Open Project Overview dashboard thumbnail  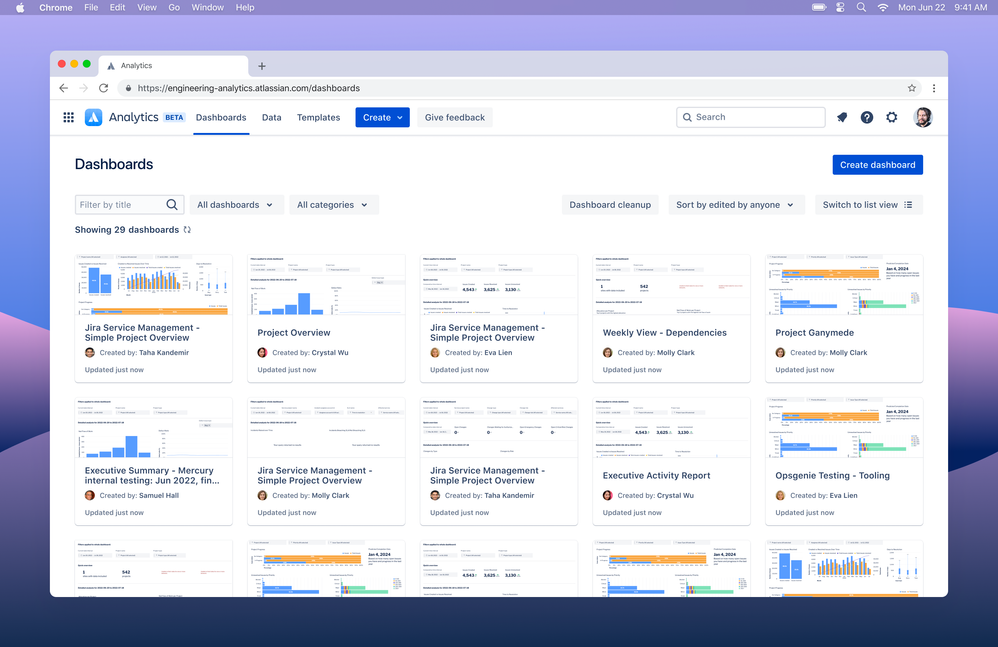(326, 285)
